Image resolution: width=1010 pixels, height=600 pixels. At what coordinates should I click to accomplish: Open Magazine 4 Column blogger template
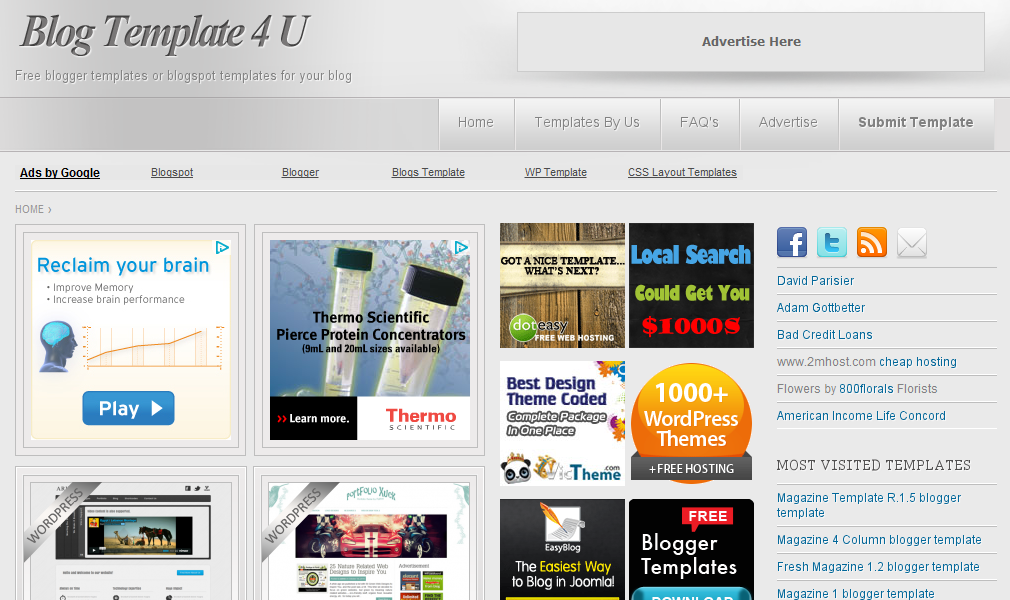click(x=879, y=540)
